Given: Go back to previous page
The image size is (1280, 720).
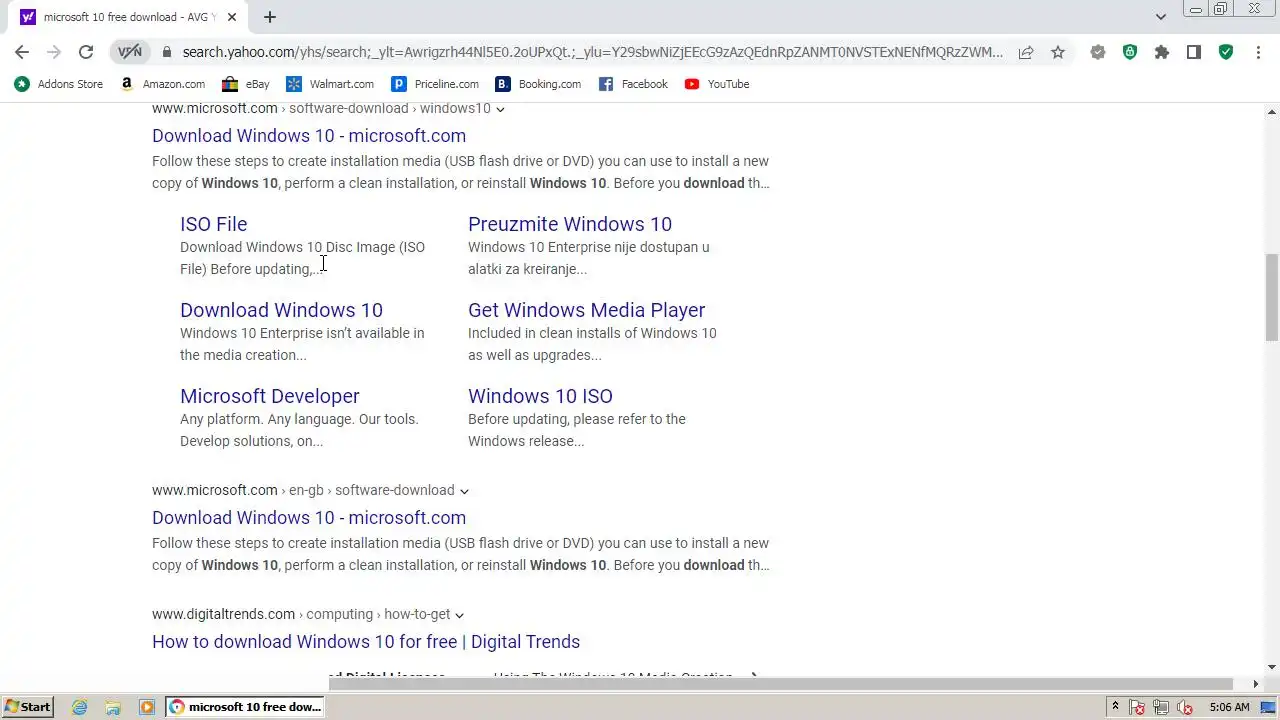Looking at the screenshot, I should 22,52.
